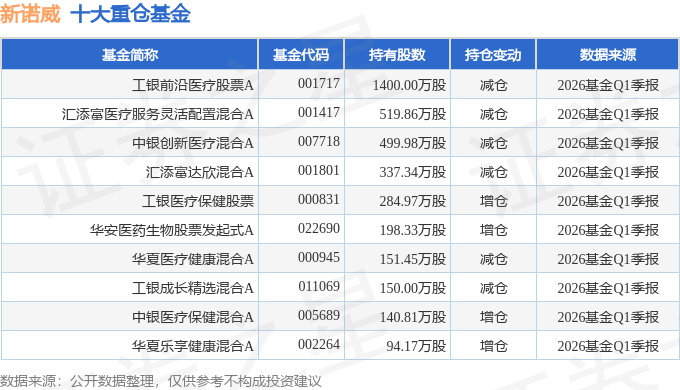Click 增仓 in the 华夏乐享健康混合A row
Viewport: 680px width, 390px height.
pyautogui.click(x=494, y=346)
